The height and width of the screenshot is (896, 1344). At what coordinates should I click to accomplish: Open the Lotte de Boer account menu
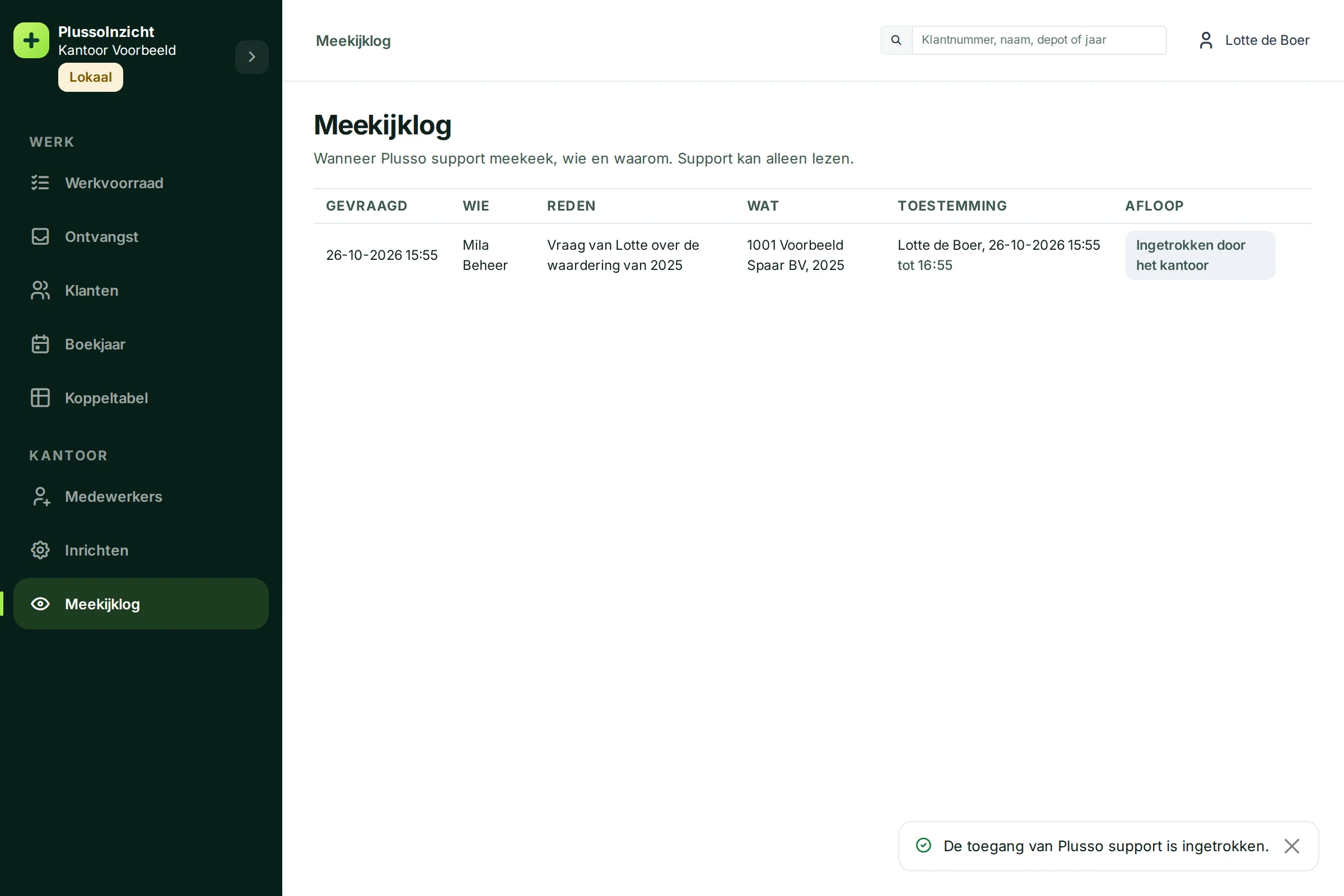click(x=1254, y=40)
